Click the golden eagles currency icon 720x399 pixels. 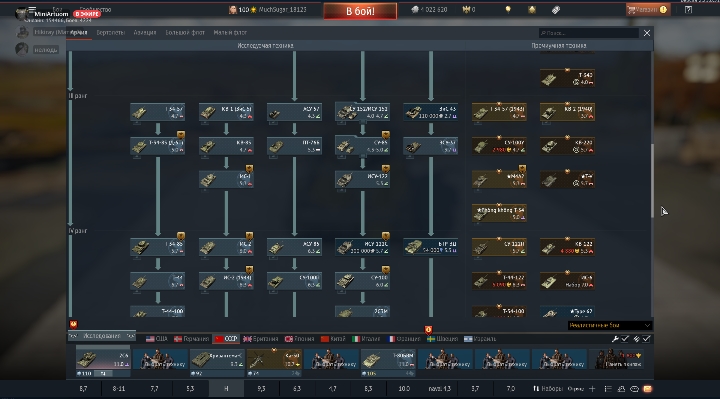pyautogui.click(x=466, y=10)
